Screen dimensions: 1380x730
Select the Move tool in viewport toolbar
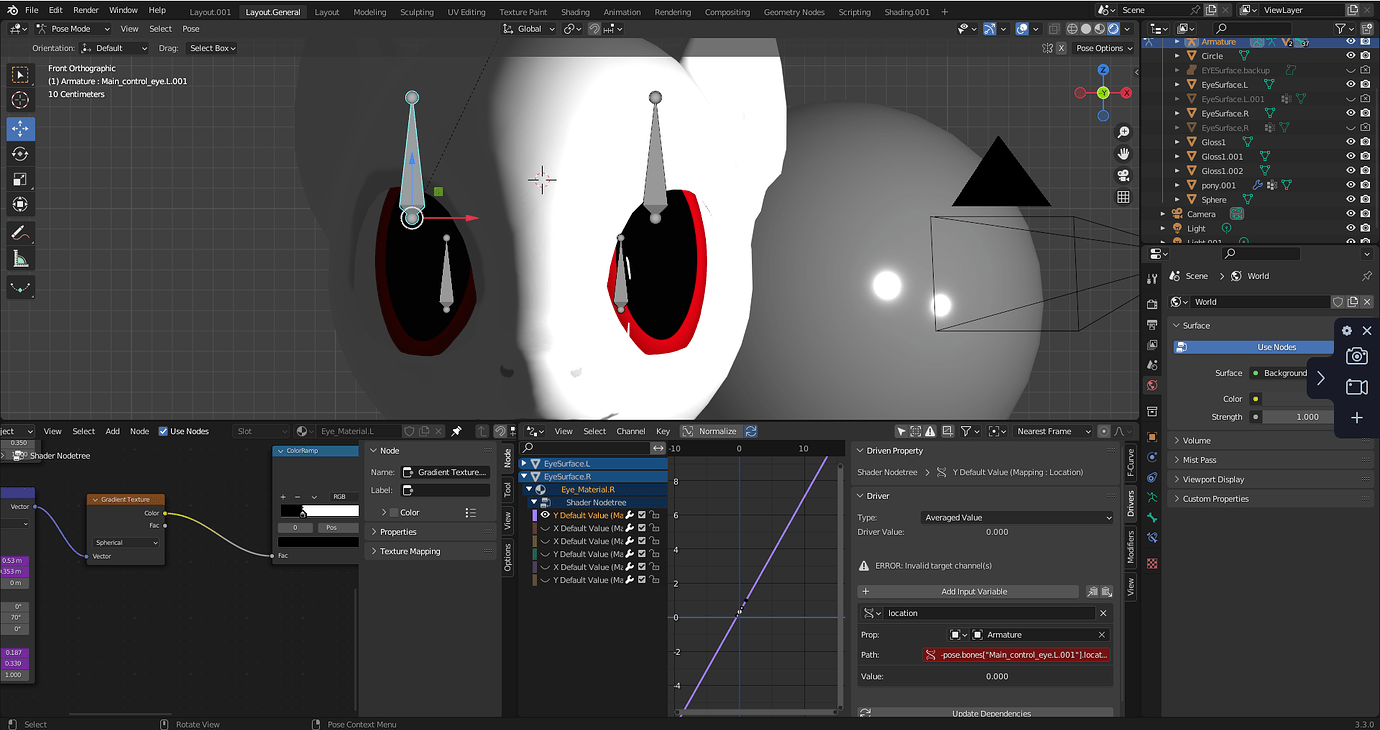20,129
